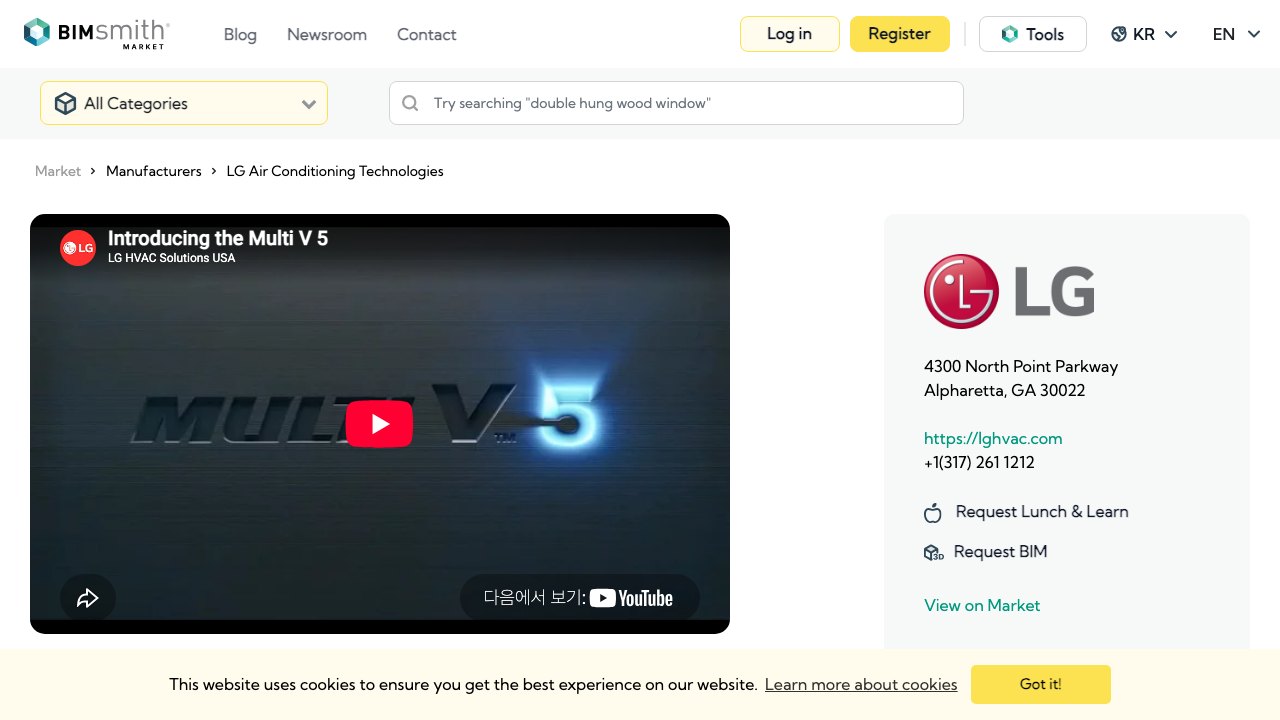The height and width of the screenshot is (720, 1280).
Task: Click the Alpharetta, GA 30022 address line
Action: click(1005, 390)
